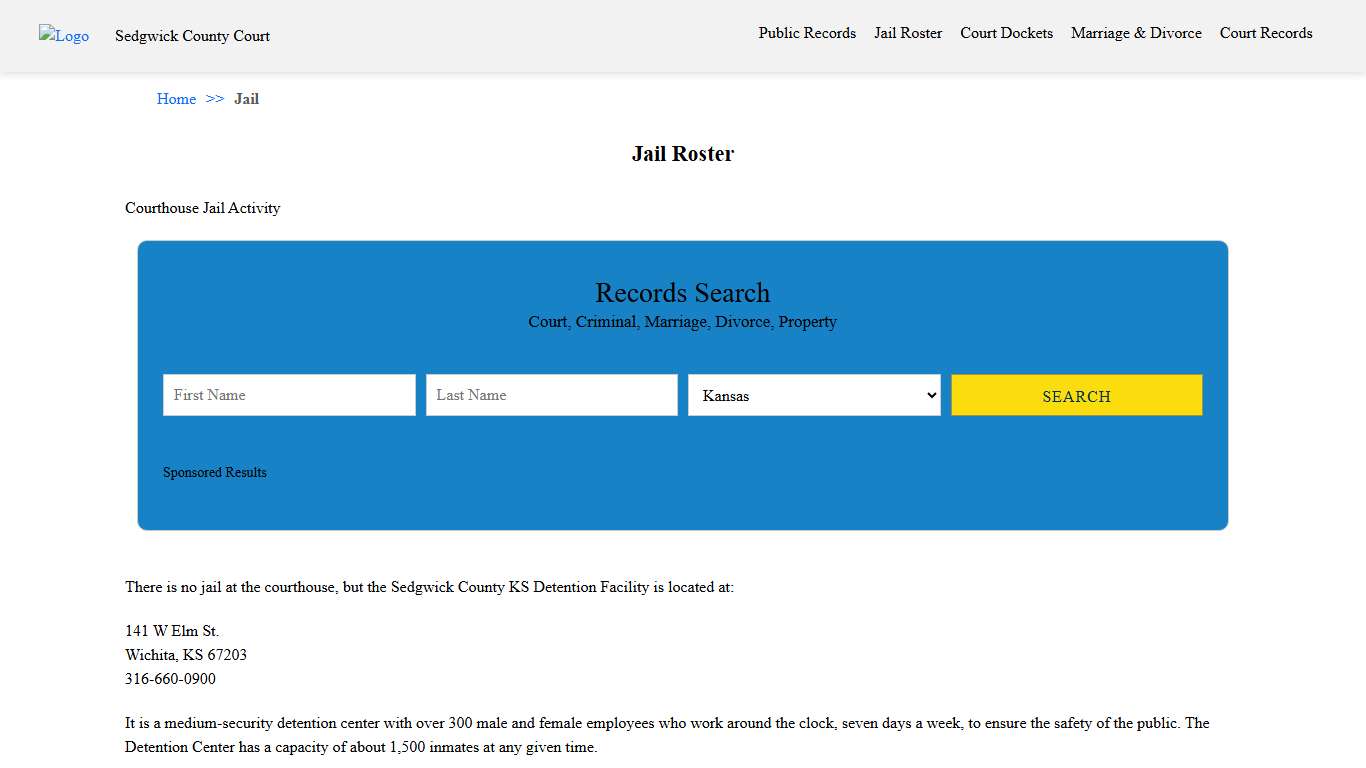Click the Records Search heading
The image size is (1366, 768).
(683, 293)
